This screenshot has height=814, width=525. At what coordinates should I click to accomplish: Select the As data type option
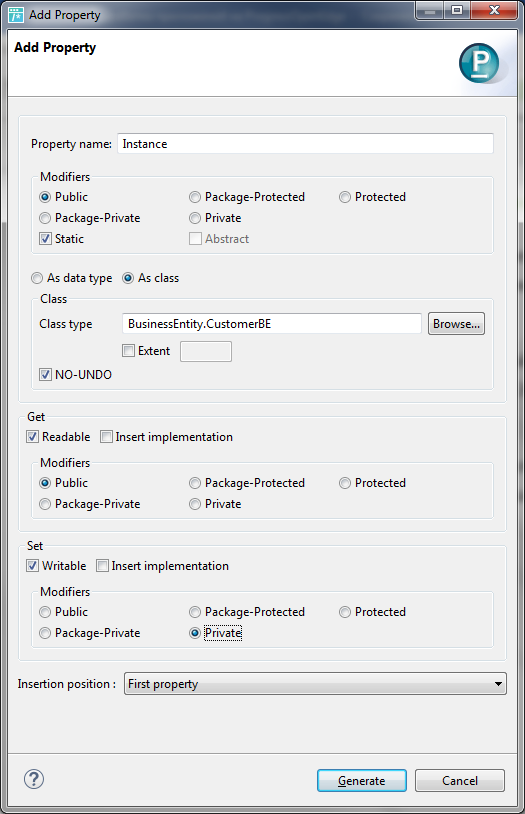[37, 278]
